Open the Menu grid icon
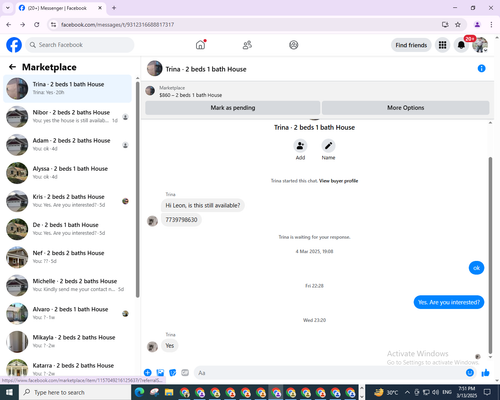The width and height of the screenshot is (500, 400). (442, 45)
